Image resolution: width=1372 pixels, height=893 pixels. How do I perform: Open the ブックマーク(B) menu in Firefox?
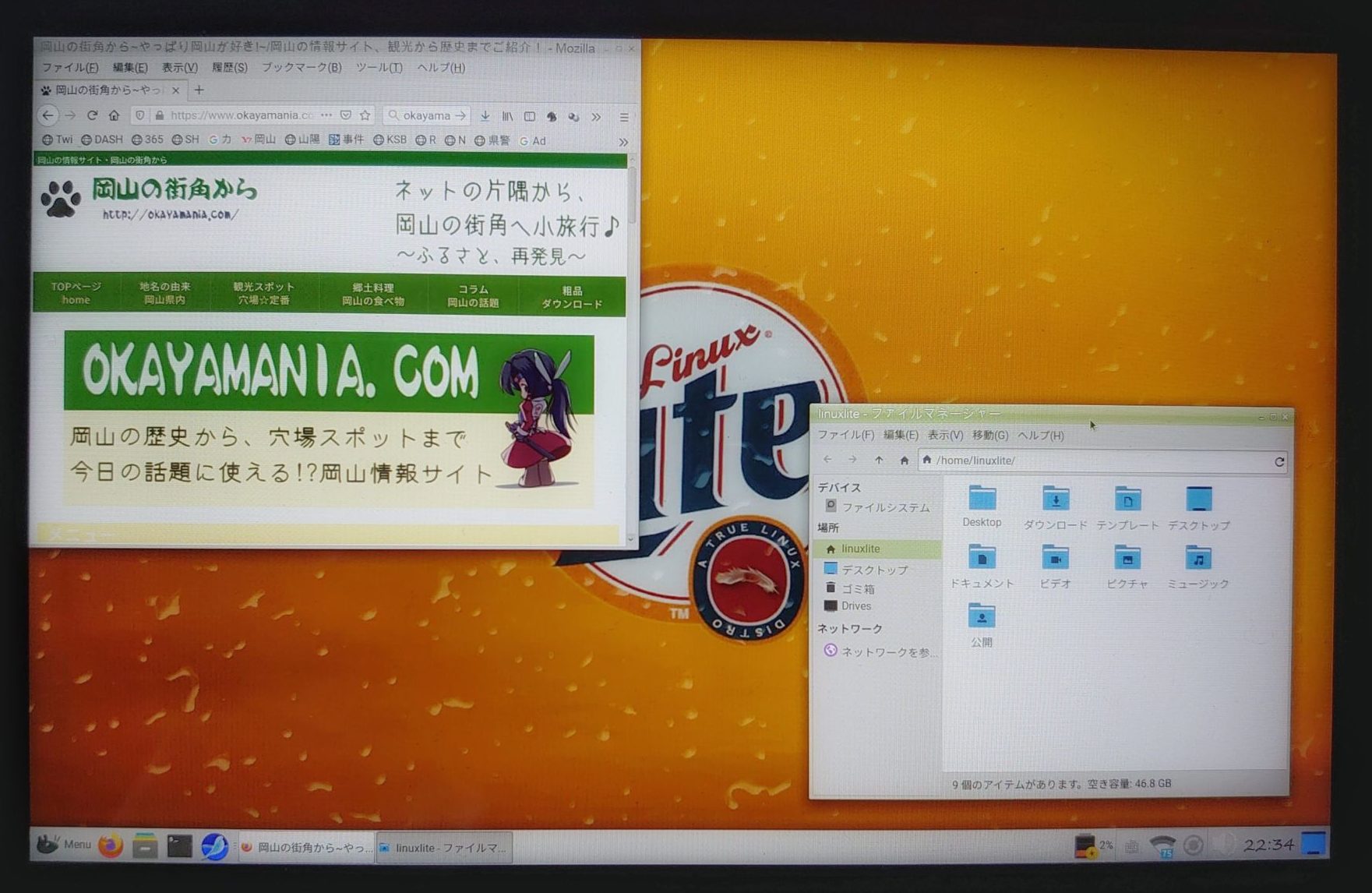pyautogui.click(x=301, y=68)
